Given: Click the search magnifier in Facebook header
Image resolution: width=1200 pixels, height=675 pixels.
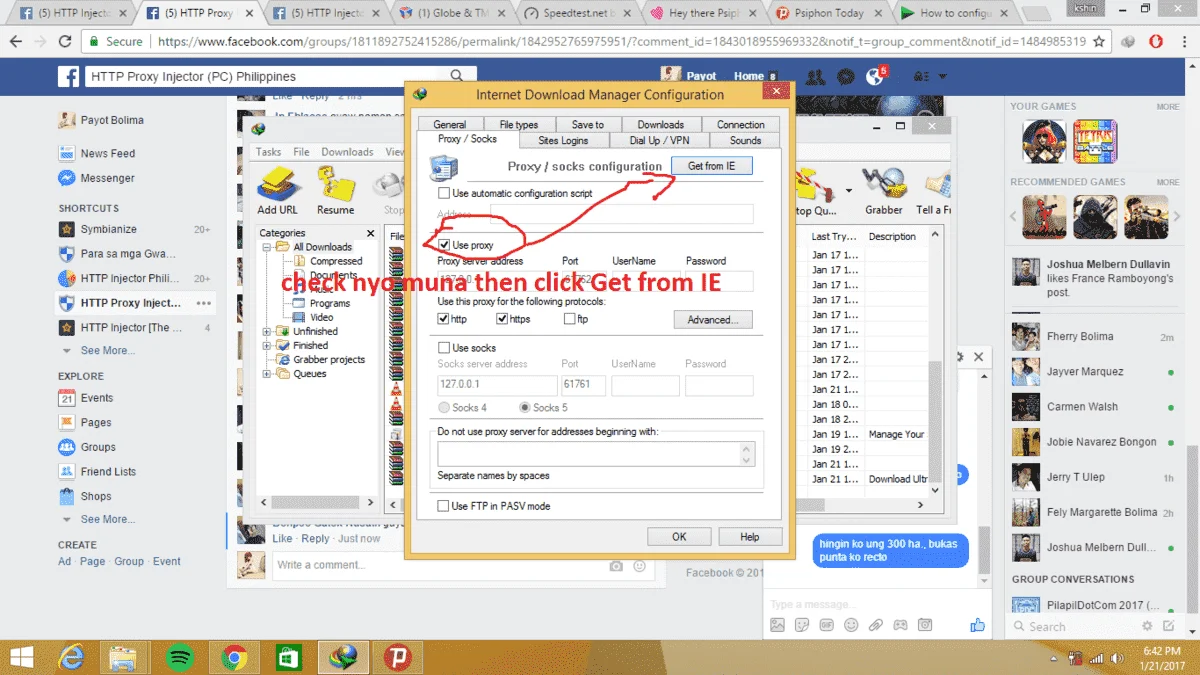Looking at the screenshot, I should point(457,76).
